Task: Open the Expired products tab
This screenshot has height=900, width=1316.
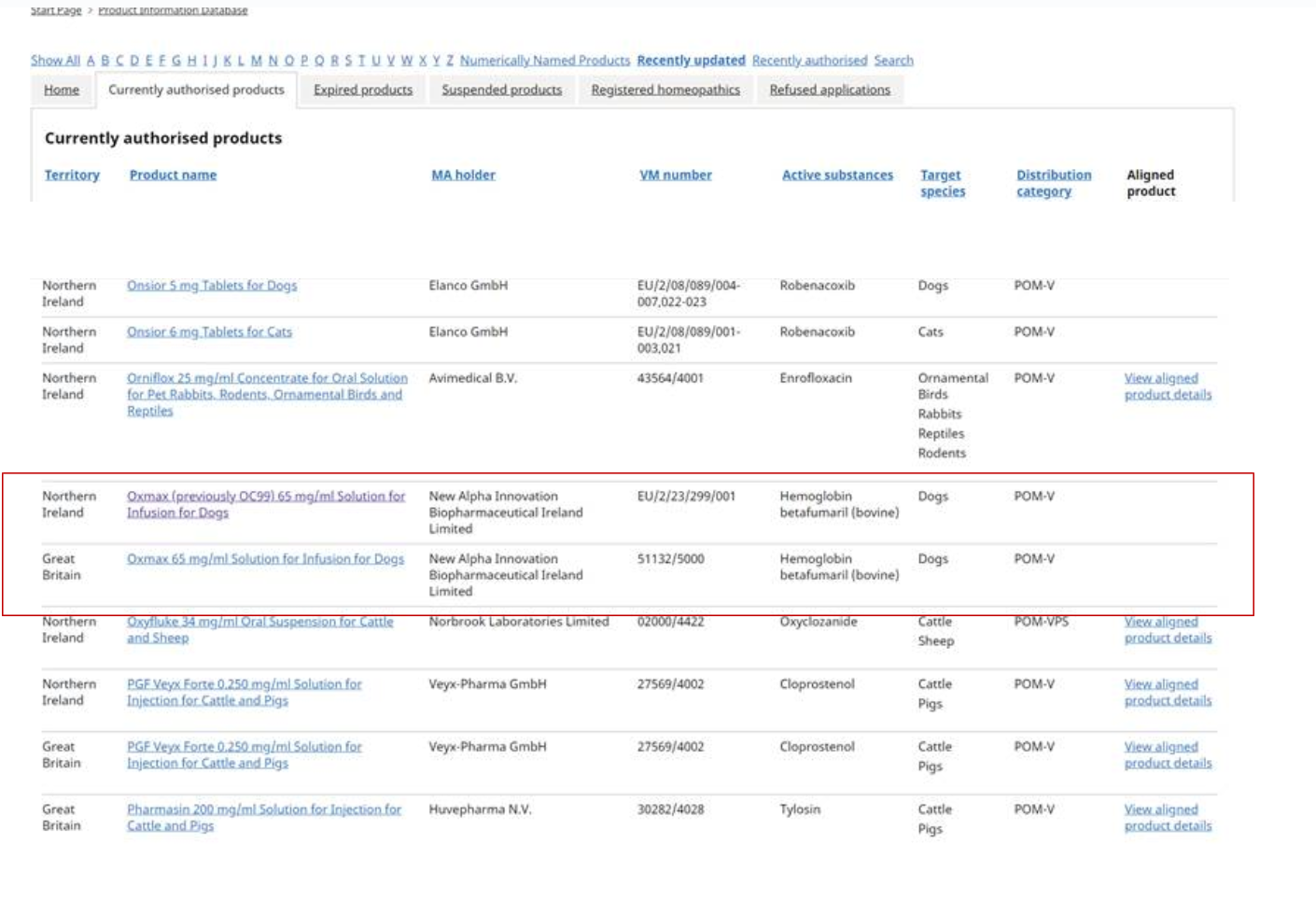Action: 362,90
